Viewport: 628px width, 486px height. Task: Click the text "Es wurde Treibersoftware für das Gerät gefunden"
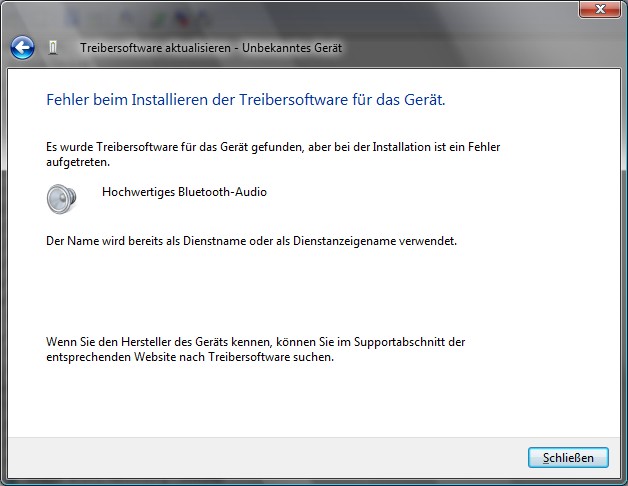(x=175, y=147)
